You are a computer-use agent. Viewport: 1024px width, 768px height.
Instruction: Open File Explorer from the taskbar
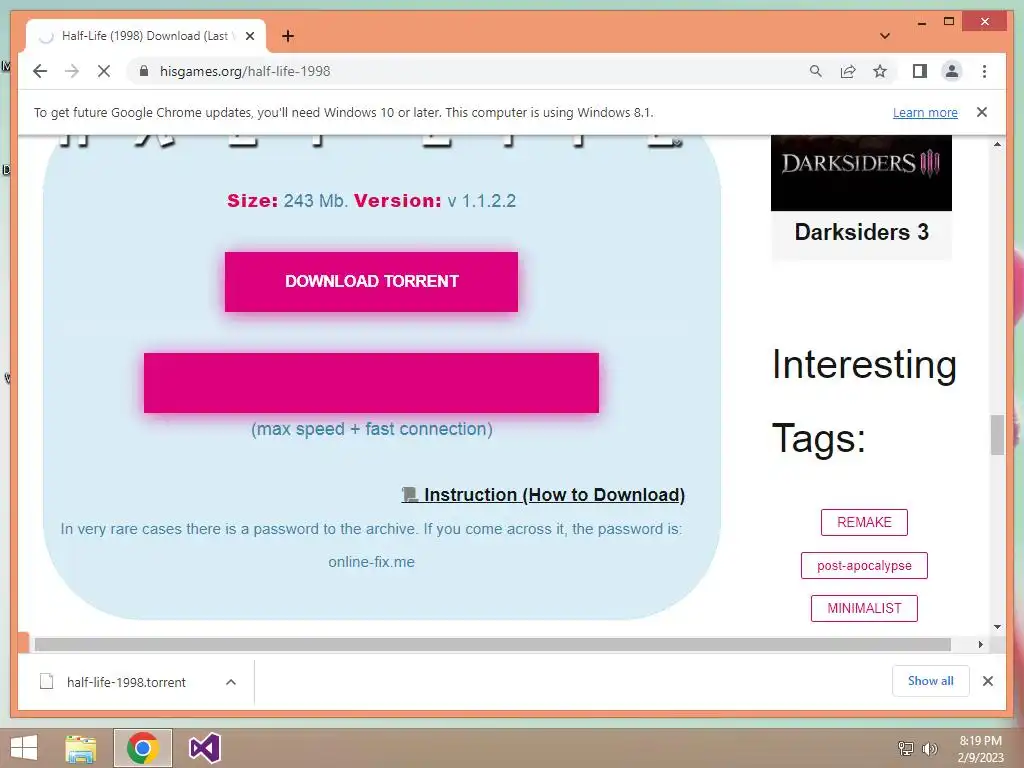pos(80,748)
